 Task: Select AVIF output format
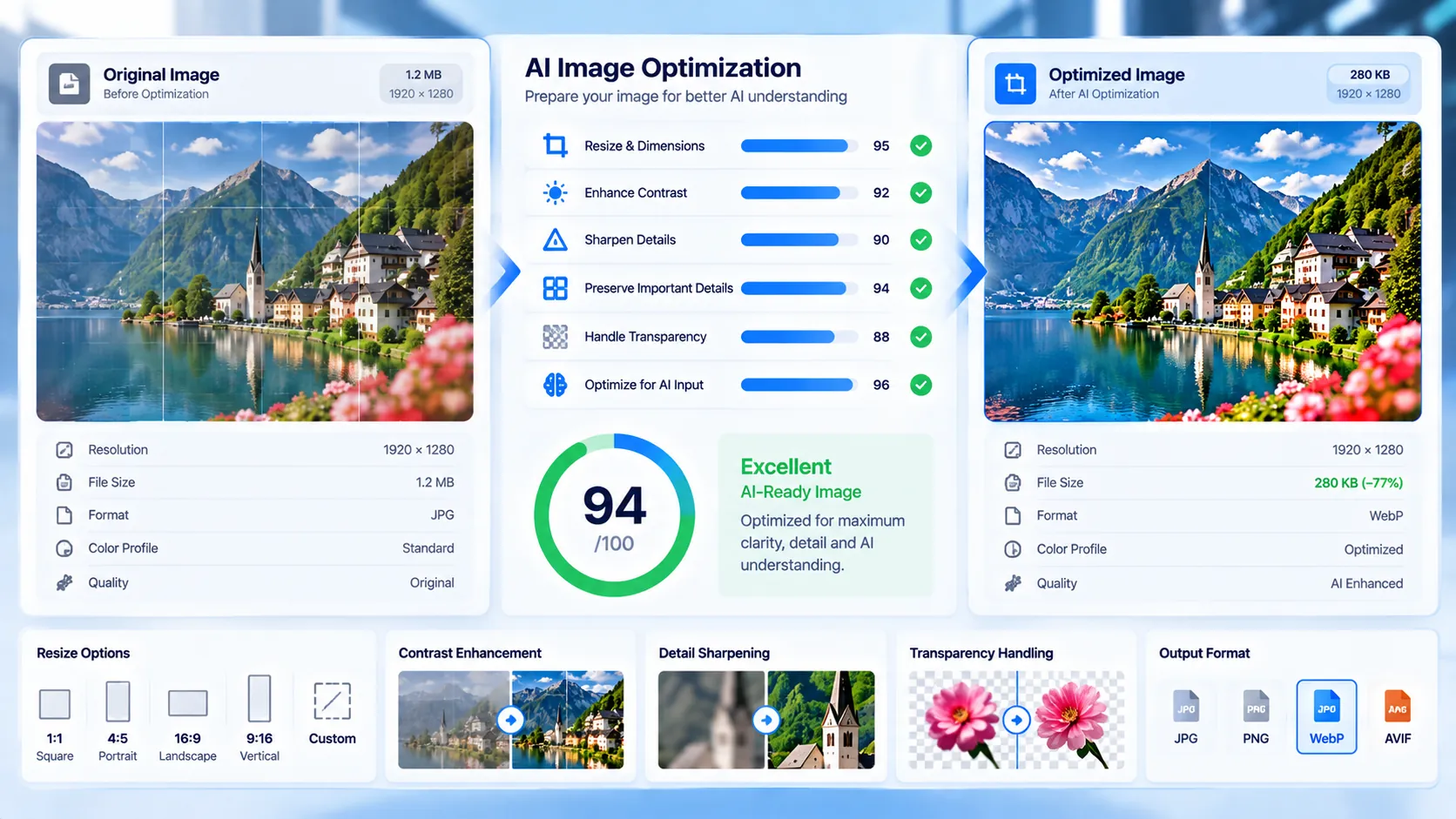coord(1398,717)
